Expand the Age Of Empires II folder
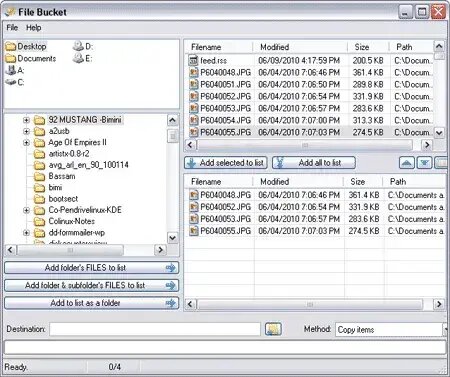Viewport: 450px width, 377px height. tap(26, 143)
